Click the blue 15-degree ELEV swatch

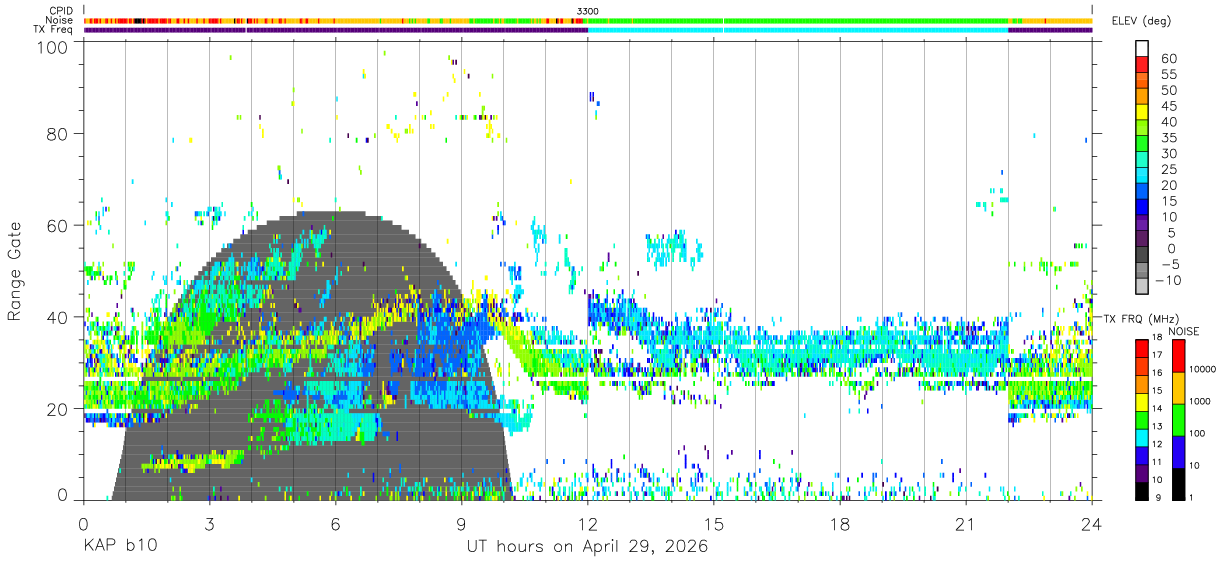pyautogui.click(x=1141, y=209)
